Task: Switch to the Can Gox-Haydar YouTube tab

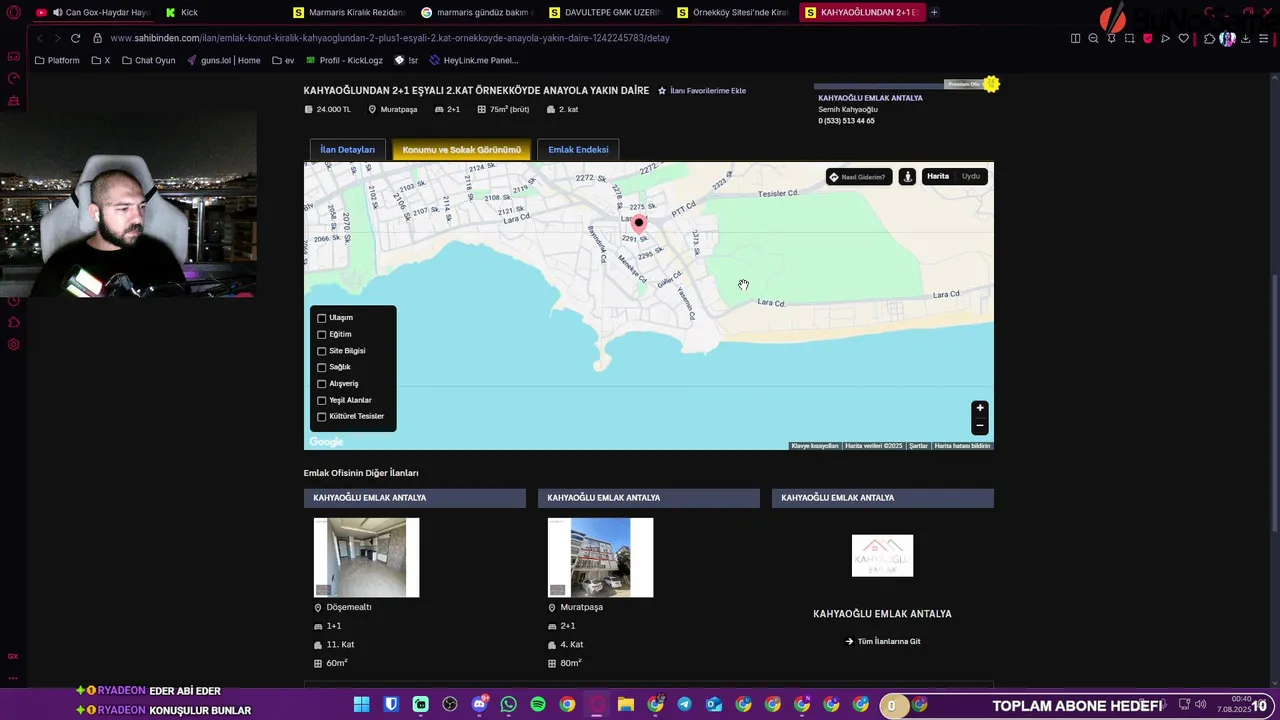Action: coord(93,12)
